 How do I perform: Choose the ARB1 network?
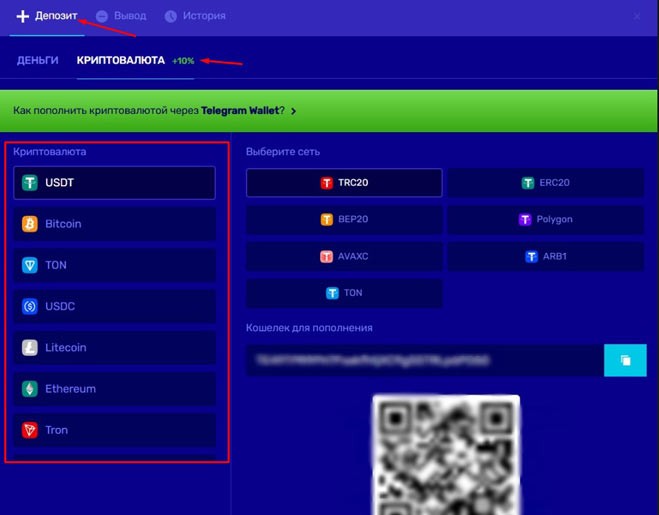tap(545, 257)
